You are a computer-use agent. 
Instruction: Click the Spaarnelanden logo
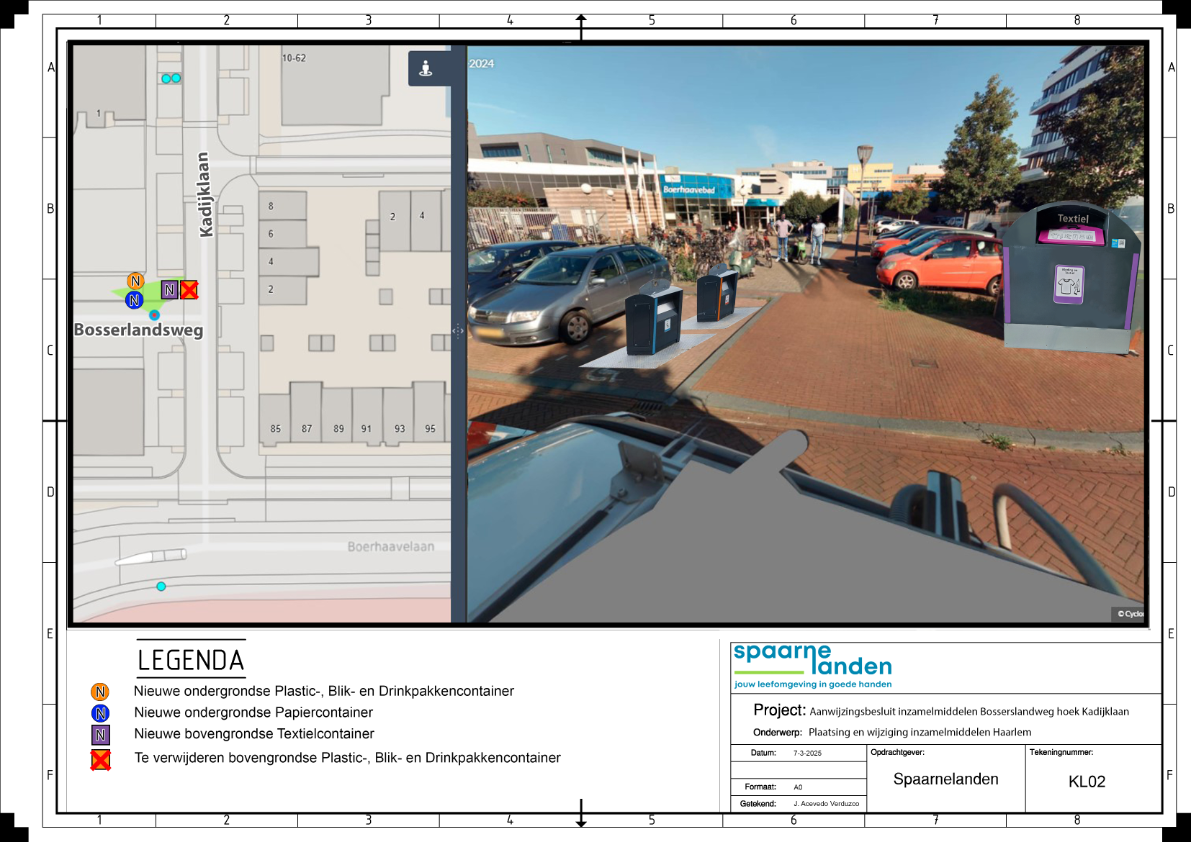click(x=812, y=665)
